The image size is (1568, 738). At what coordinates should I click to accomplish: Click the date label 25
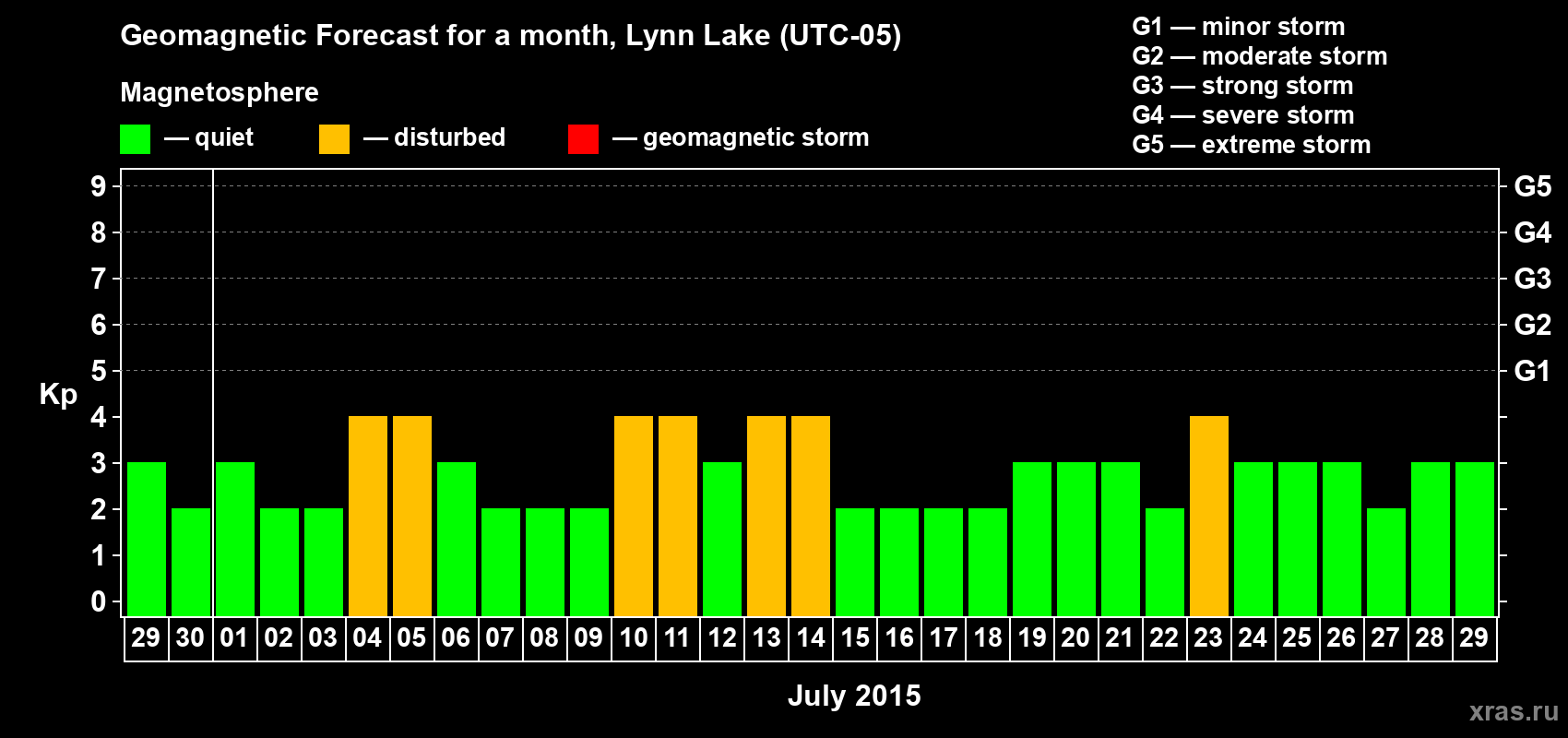point(1297,638)
